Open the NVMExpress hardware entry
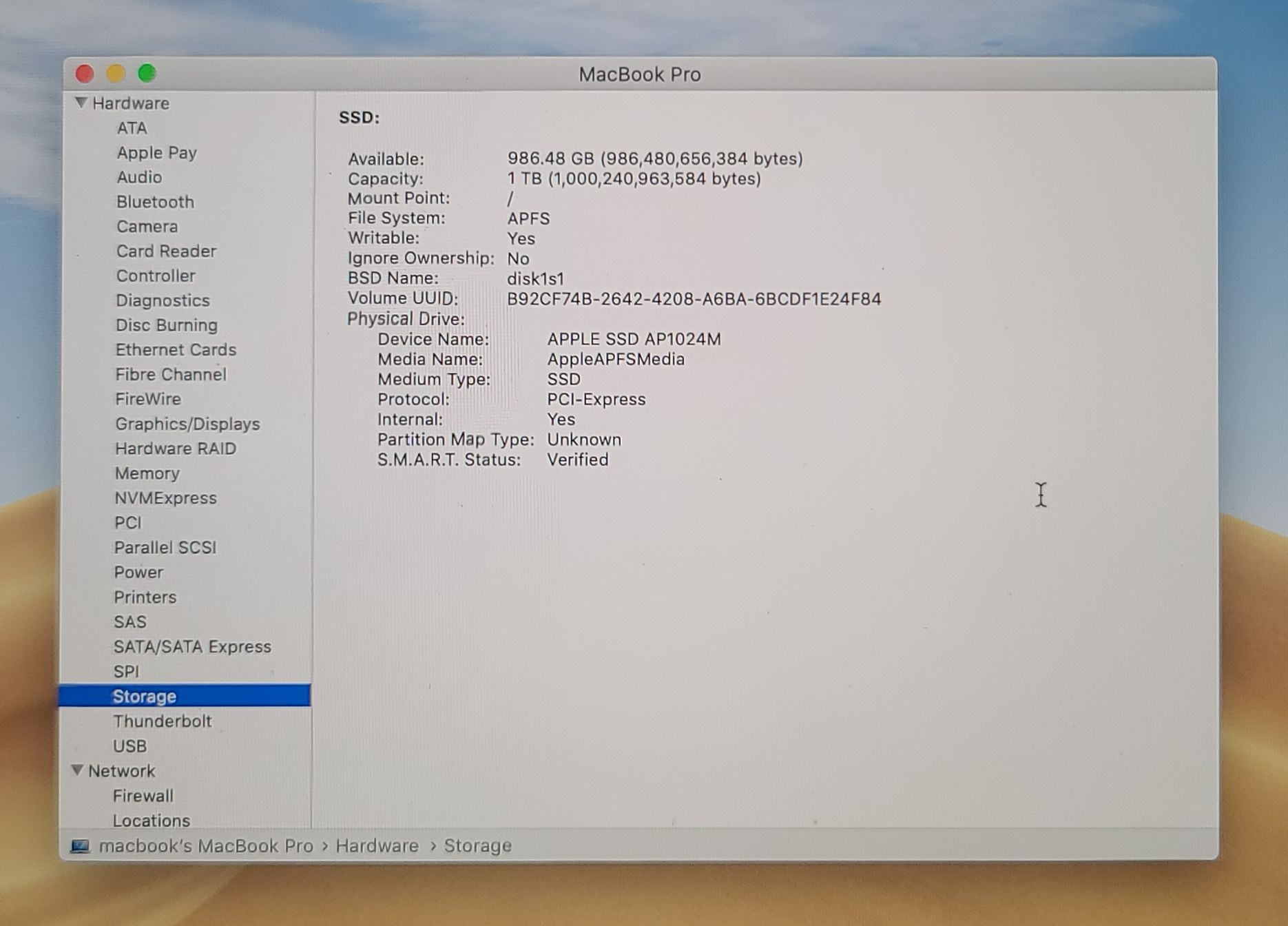The height and width of the screenshot is (926, 1288). pyautogui.click(x=165, y=498)
